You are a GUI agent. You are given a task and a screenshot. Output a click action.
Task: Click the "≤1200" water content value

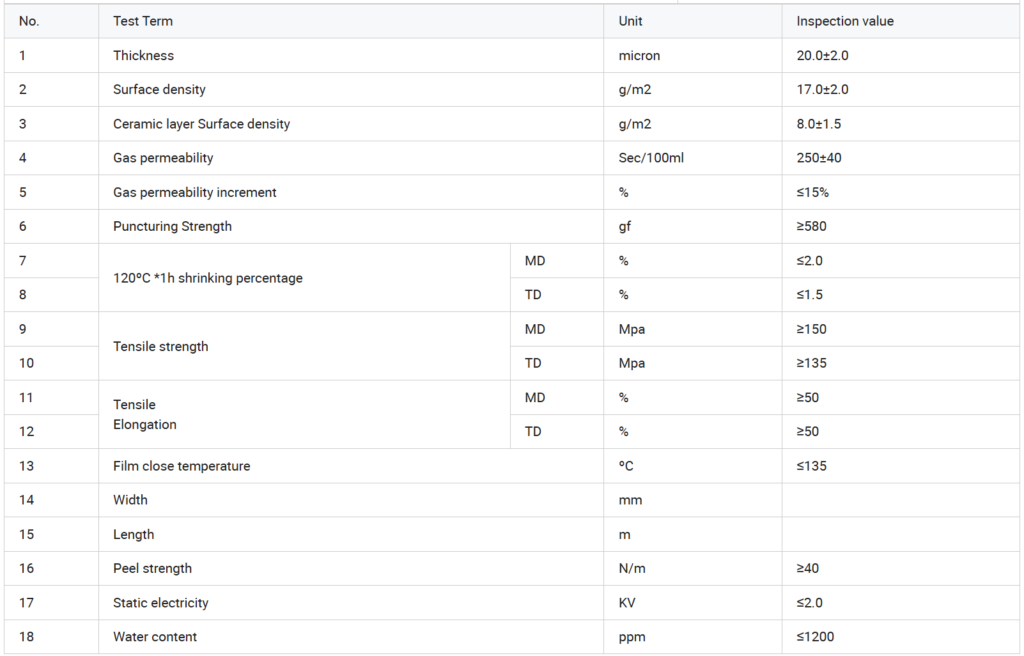pos(815,637)
